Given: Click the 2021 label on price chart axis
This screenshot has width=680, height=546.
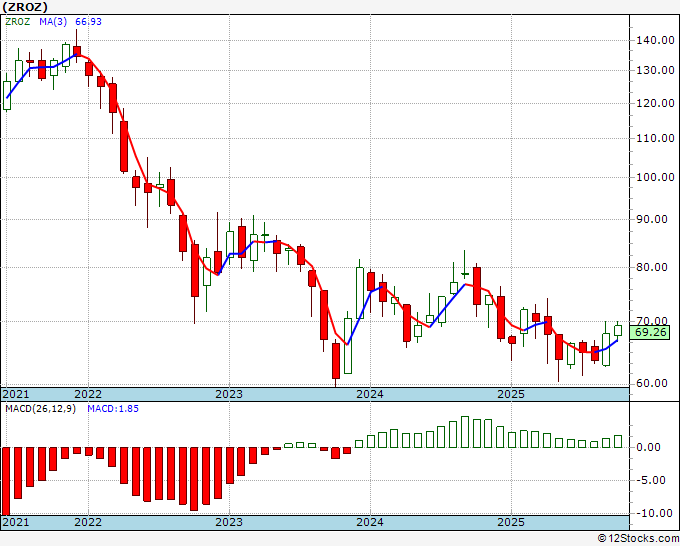Looking at the screenshot, I should tap(16, 394).
